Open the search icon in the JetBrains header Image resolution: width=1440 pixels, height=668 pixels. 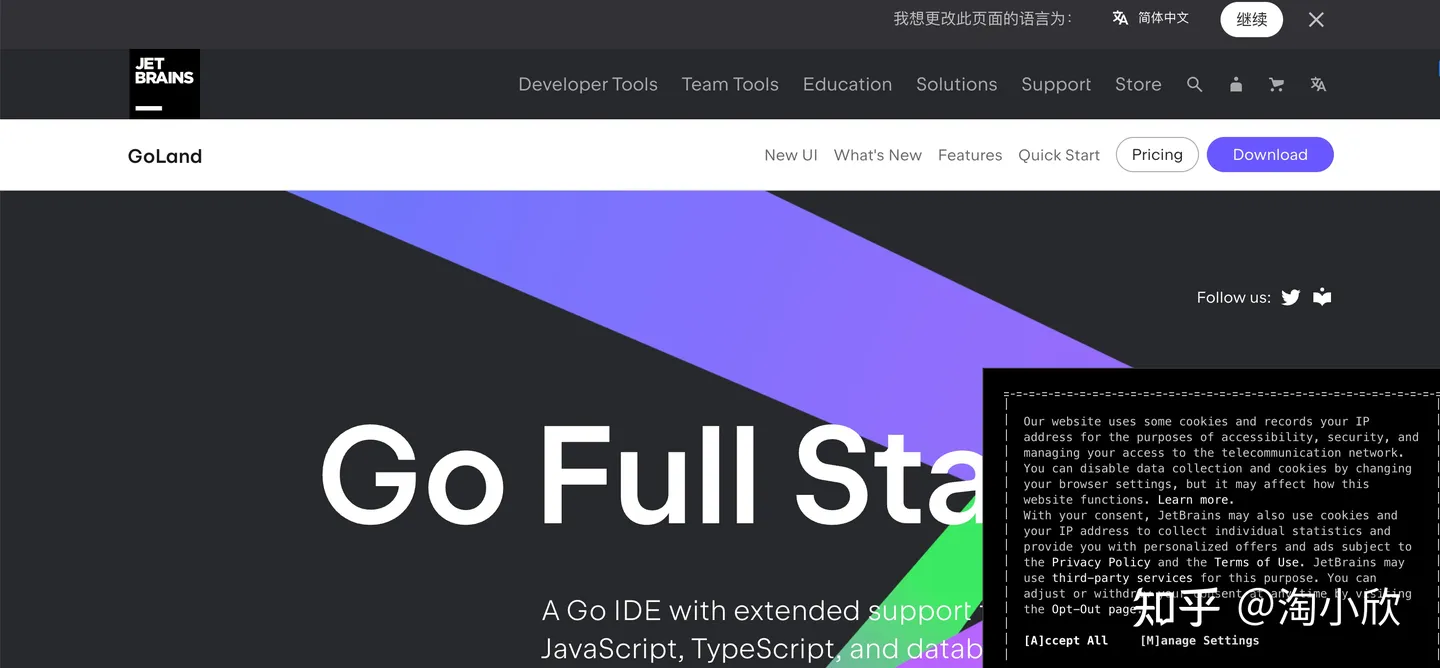tap(1194, 84)
